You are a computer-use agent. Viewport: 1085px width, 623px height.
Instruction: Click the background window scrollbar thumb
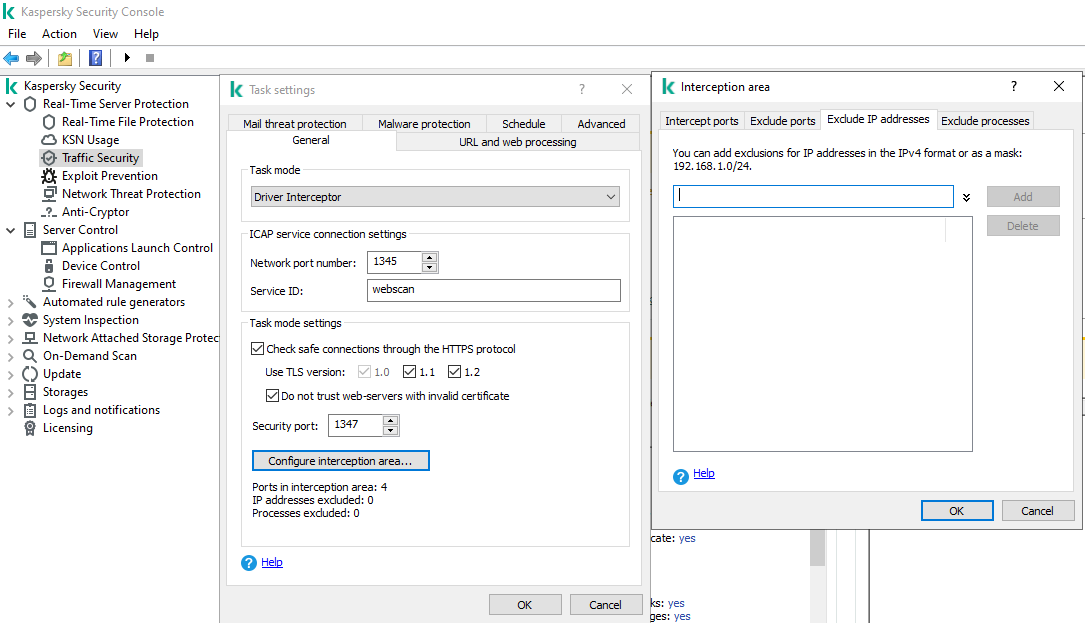pos(817,548)
